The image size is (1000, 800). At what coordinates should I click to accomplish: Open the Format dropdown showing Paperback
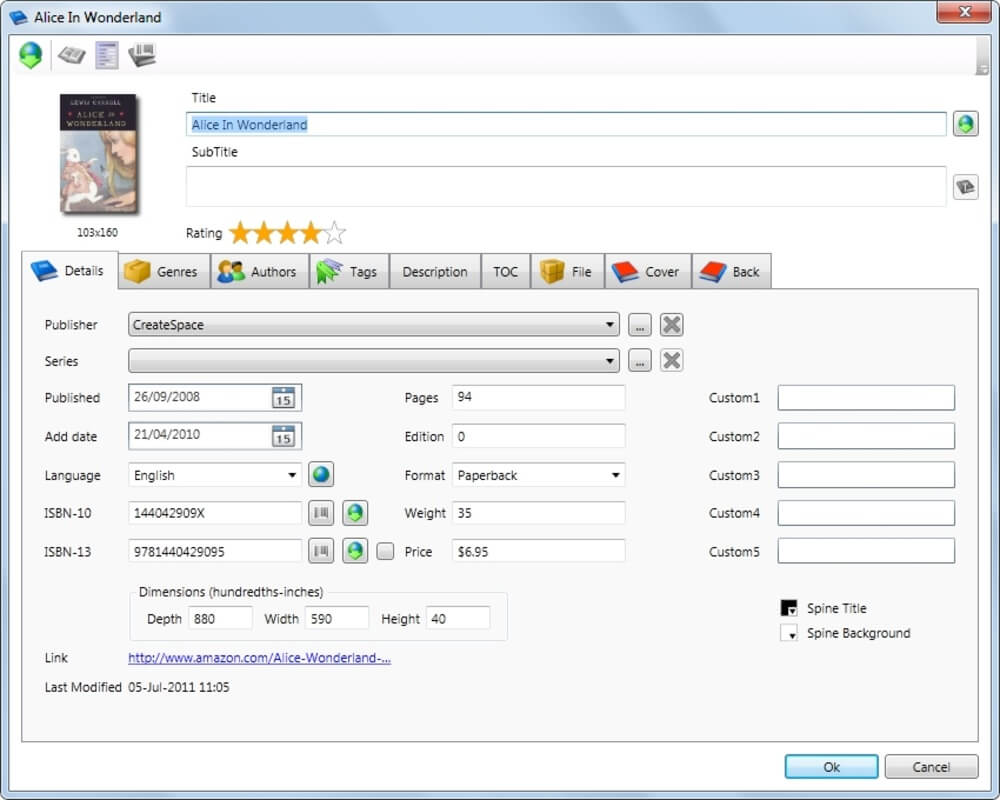615,475
